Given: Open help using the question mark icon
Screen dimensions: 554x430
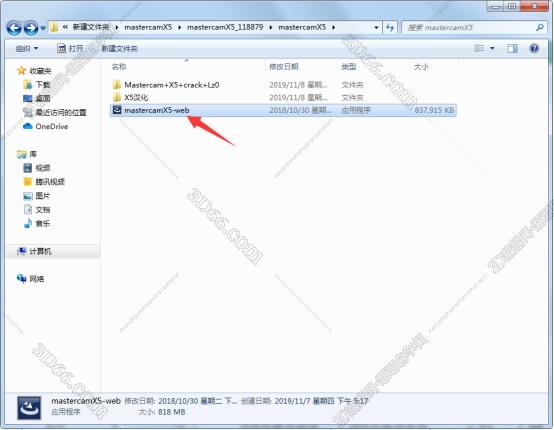Looking at the screenshot, I should [x=534, y=48].
